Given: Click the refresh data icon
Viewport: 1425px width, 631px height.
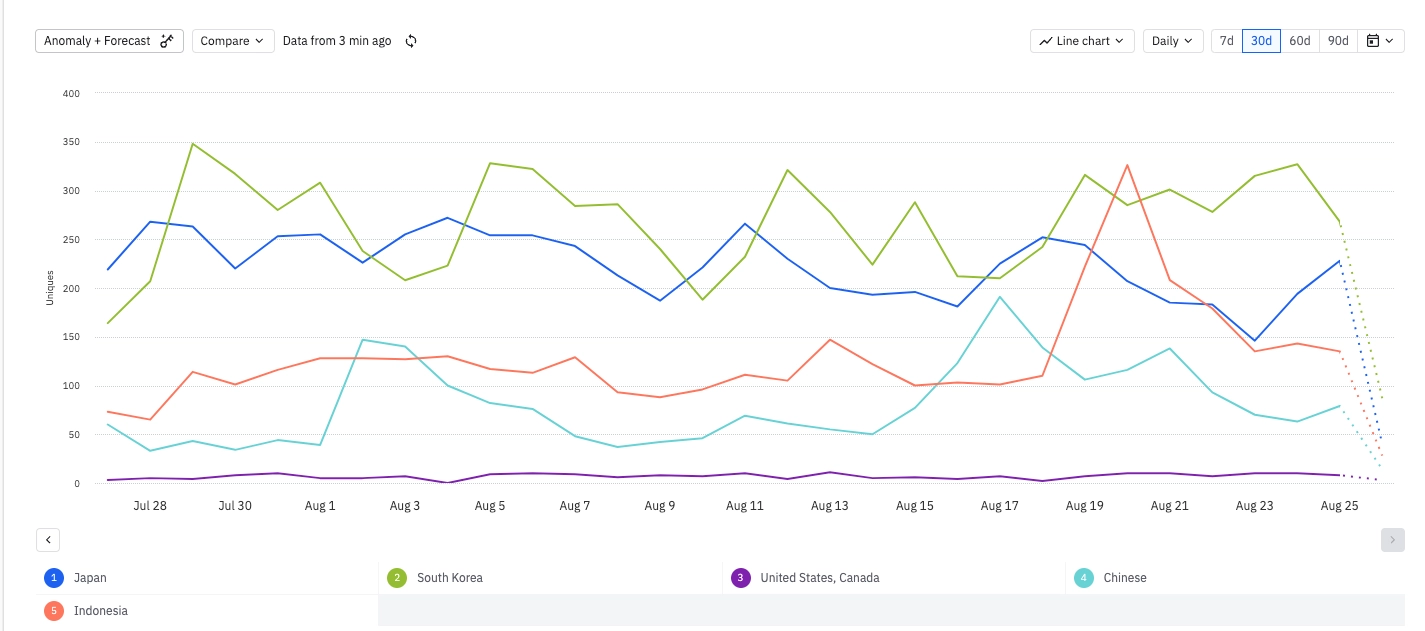Looking at the screenshot, I should [x=410, y=41].
